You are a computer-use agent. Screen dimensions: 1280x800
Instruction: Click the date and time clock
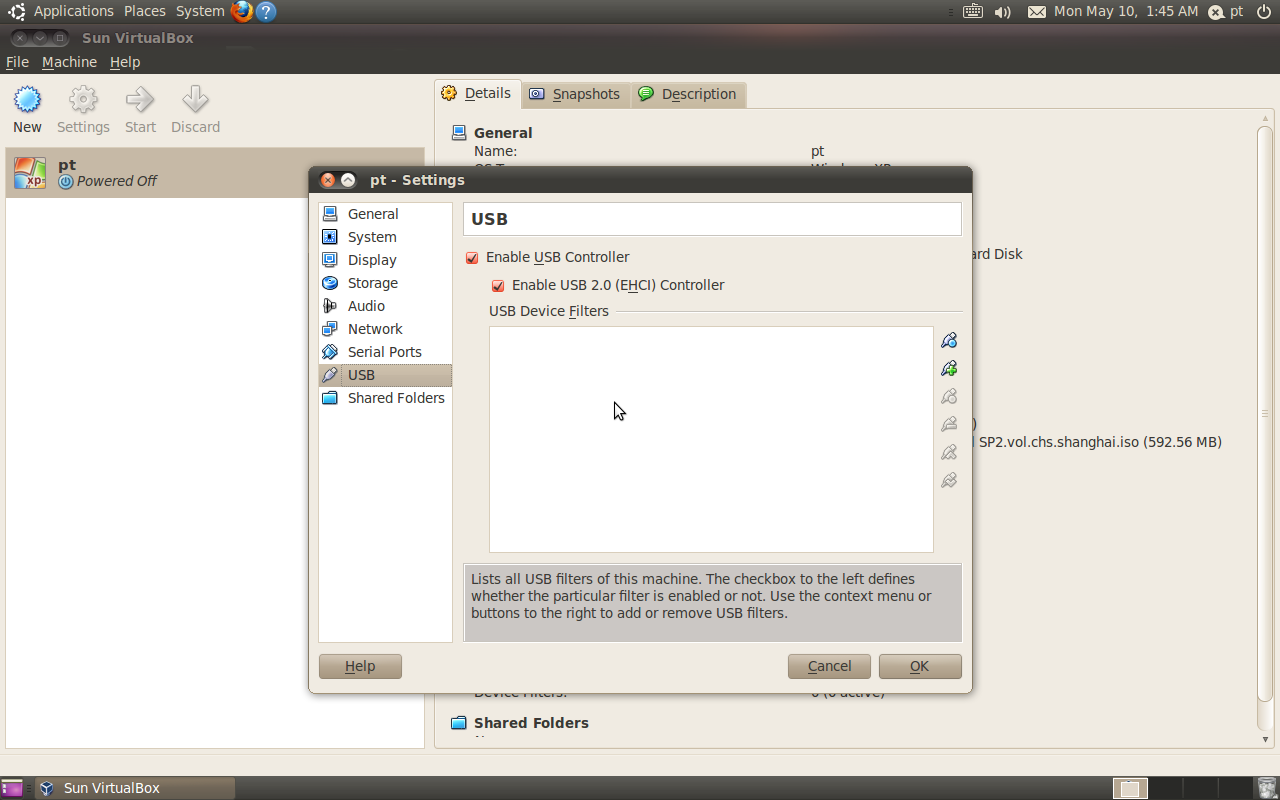tap(1126, 11)
